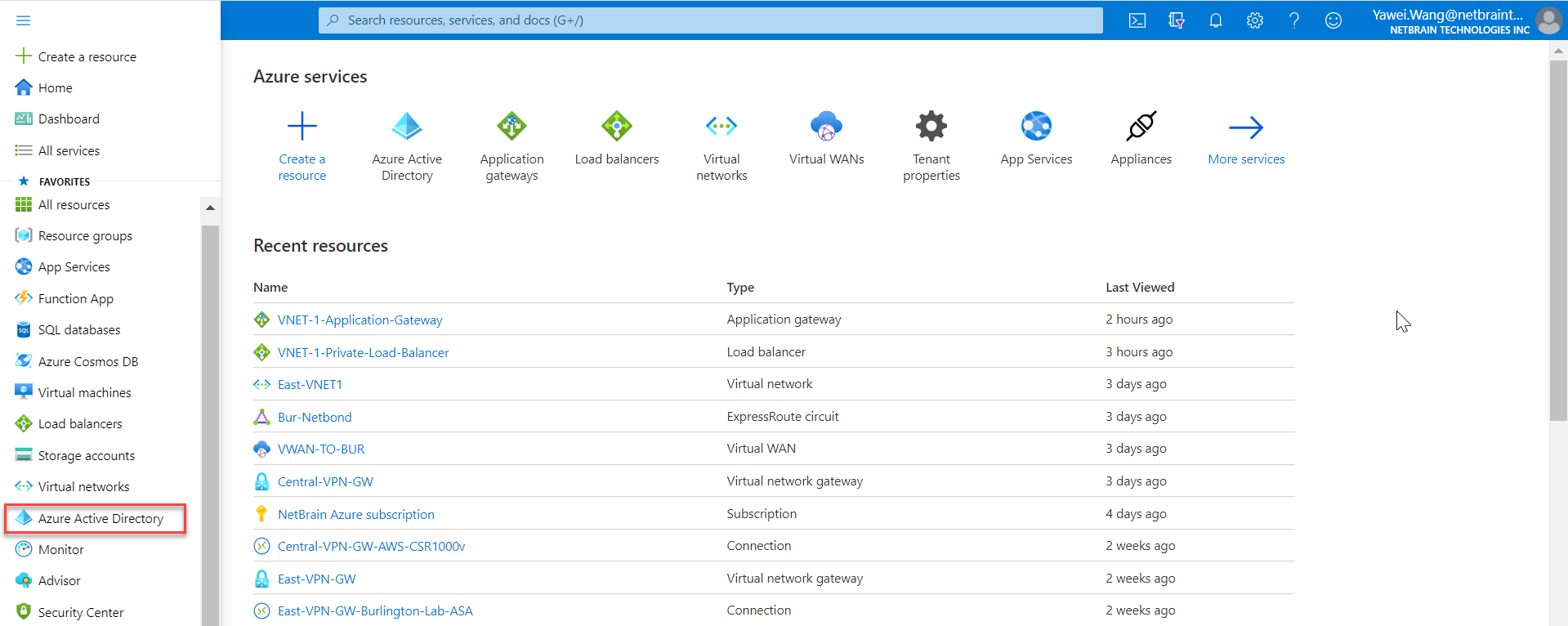Open the notifications bell
This screenshot has width=1568, height=626.
pyautogui.click(x=1216, y=20)
